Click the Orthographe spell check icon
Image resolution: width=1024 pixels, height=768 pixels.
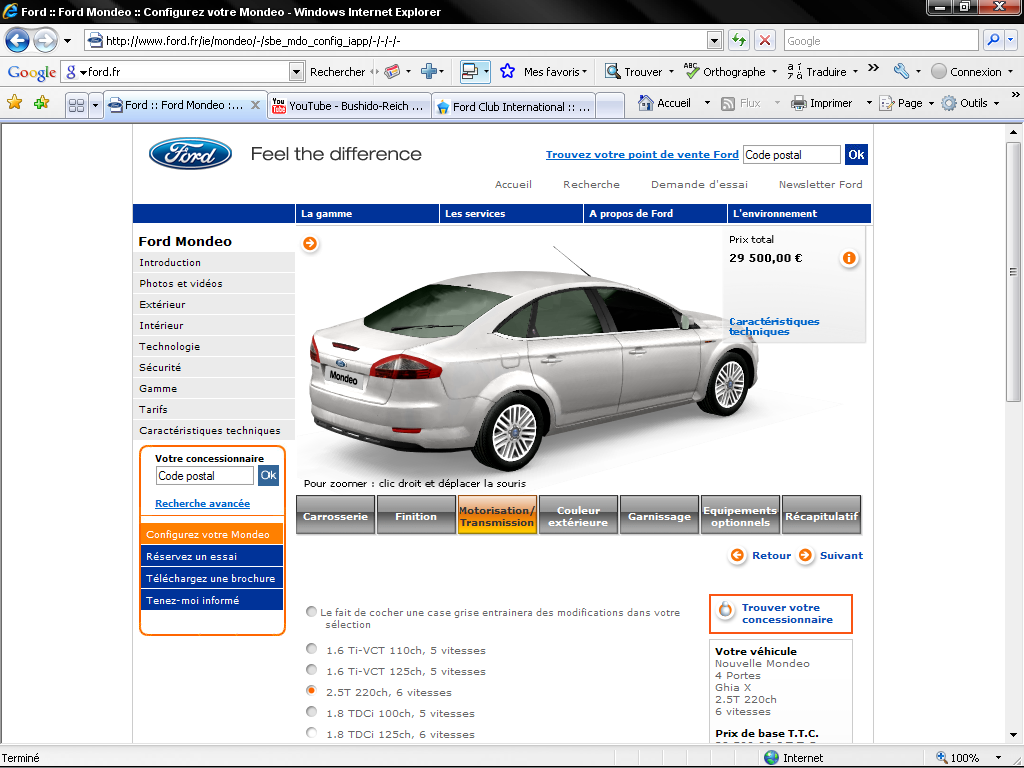[692, 71]
